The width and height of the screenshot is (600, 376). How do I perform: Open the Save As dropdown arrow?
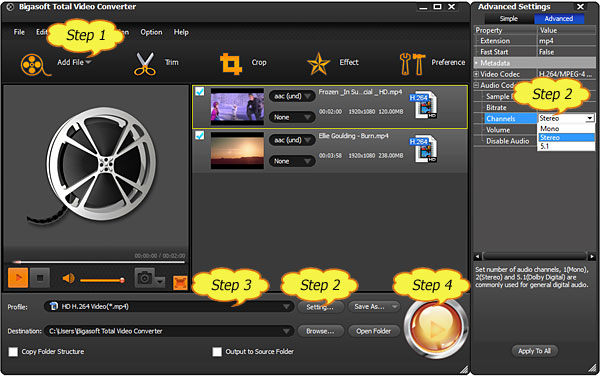[x=394, y=307]
